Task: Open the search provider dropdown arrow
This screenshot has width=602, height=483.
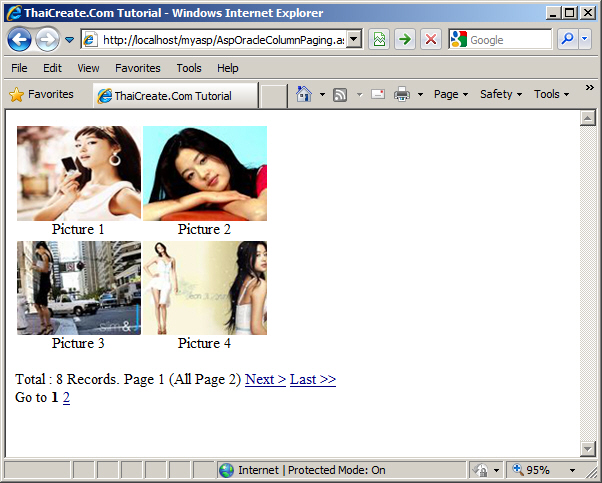Action: [x=585, y=39]
